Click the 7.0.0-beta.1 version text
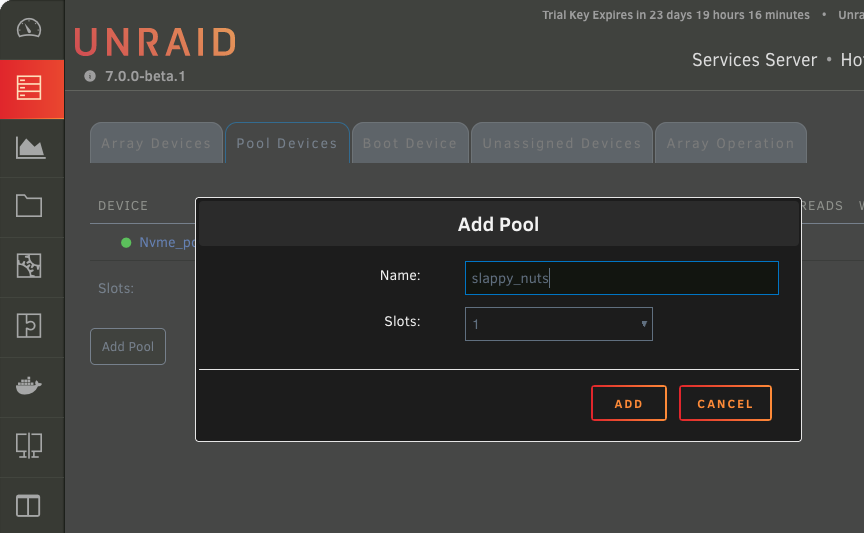864x533 pixels. (145, 76)
